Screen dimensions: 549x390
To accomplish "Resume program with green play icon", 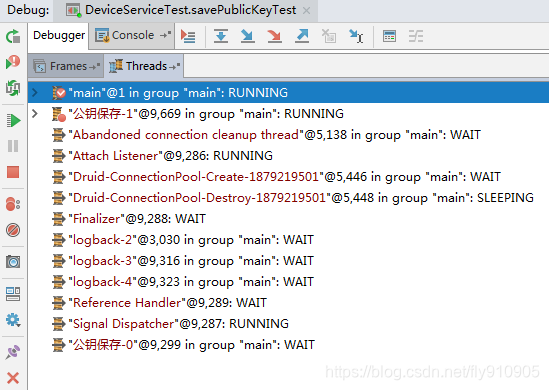I will (x=13, y=120).
